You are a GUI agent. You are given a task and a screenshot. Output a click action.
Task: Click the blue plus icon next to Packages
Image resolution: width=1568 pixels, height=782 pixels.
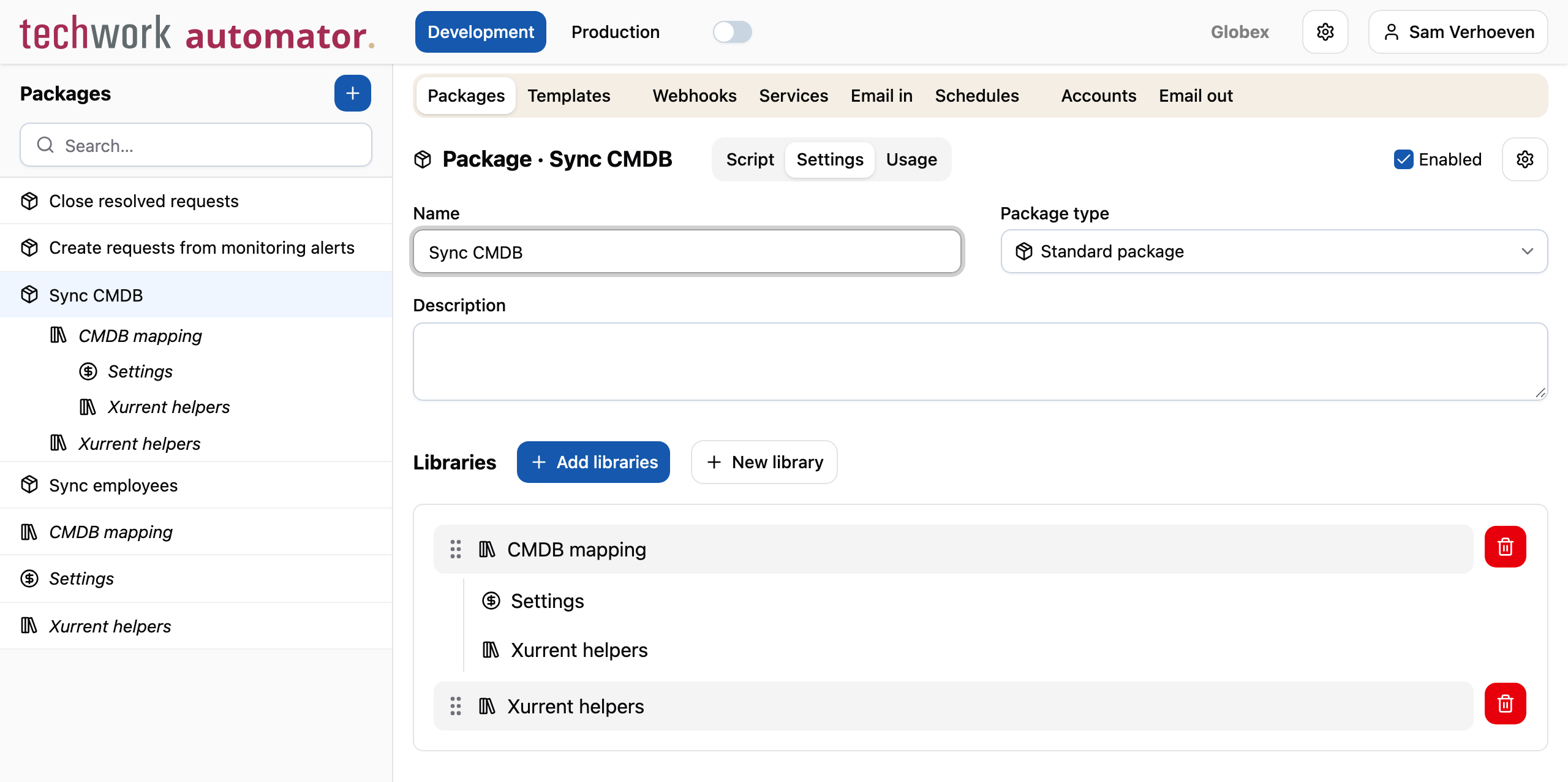(x=352, y=93)
